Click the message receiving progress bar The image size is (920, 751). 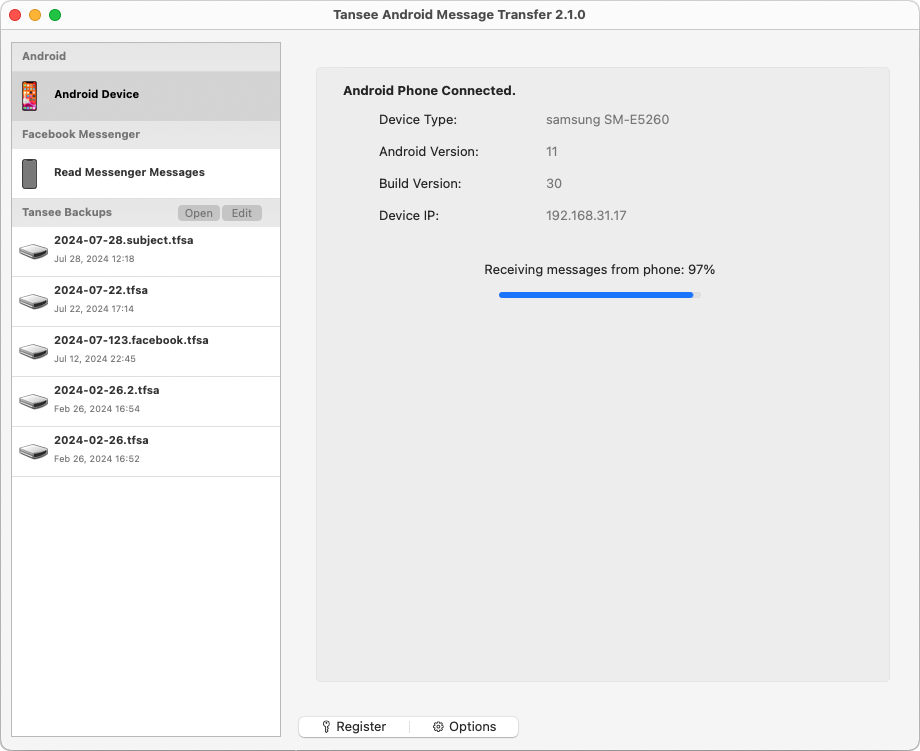click(600, 295)
